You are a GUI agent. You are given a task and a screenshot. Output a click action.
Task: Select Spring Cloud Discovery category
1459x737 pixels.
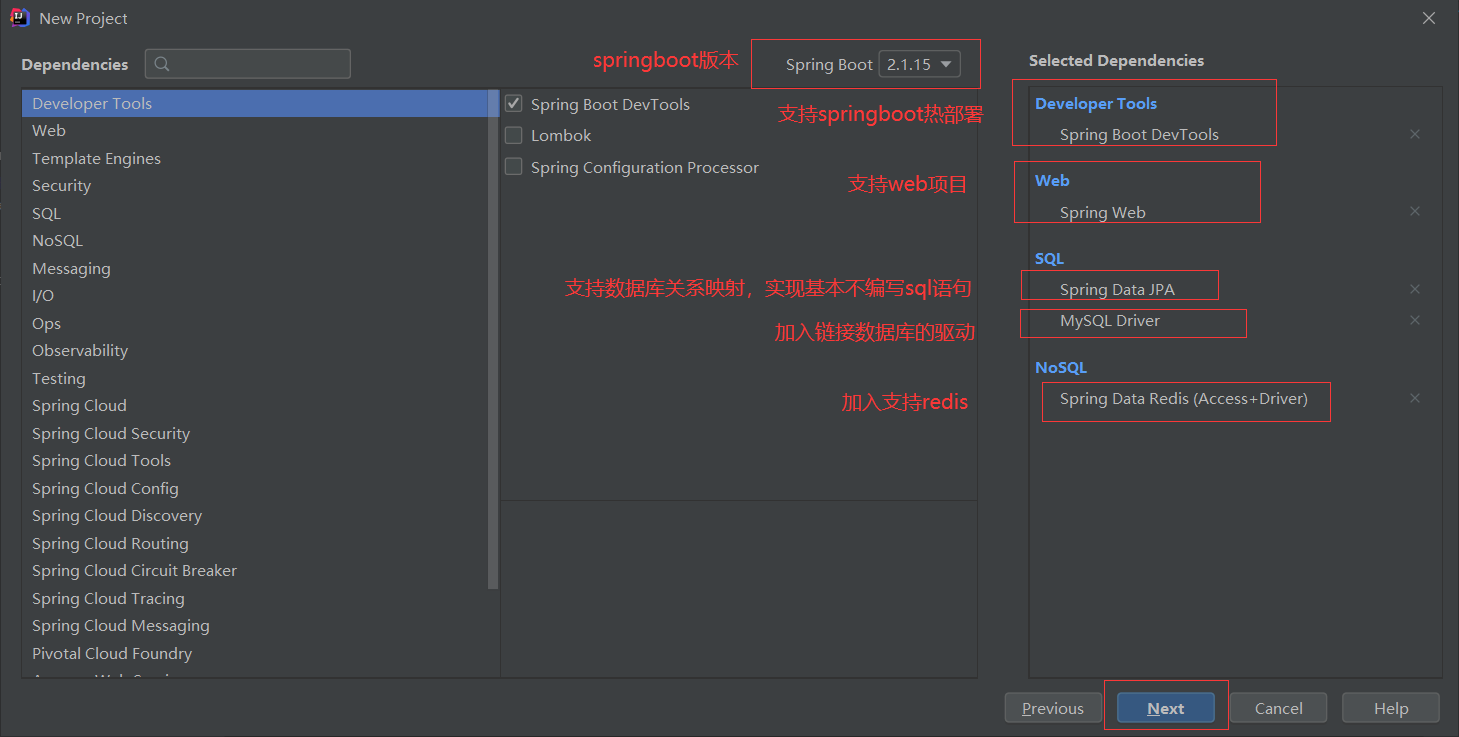point(255,515)
